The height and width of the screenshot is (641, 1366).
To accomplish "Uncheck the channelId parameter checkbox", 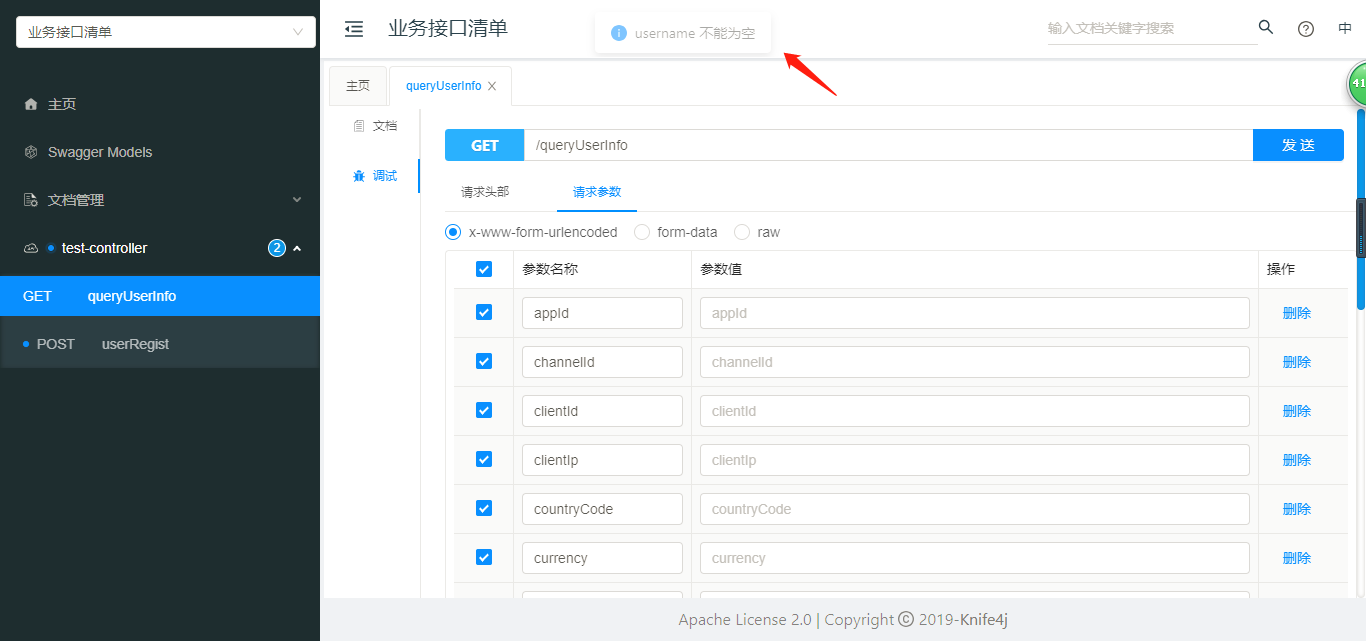I will pos(484,361).
